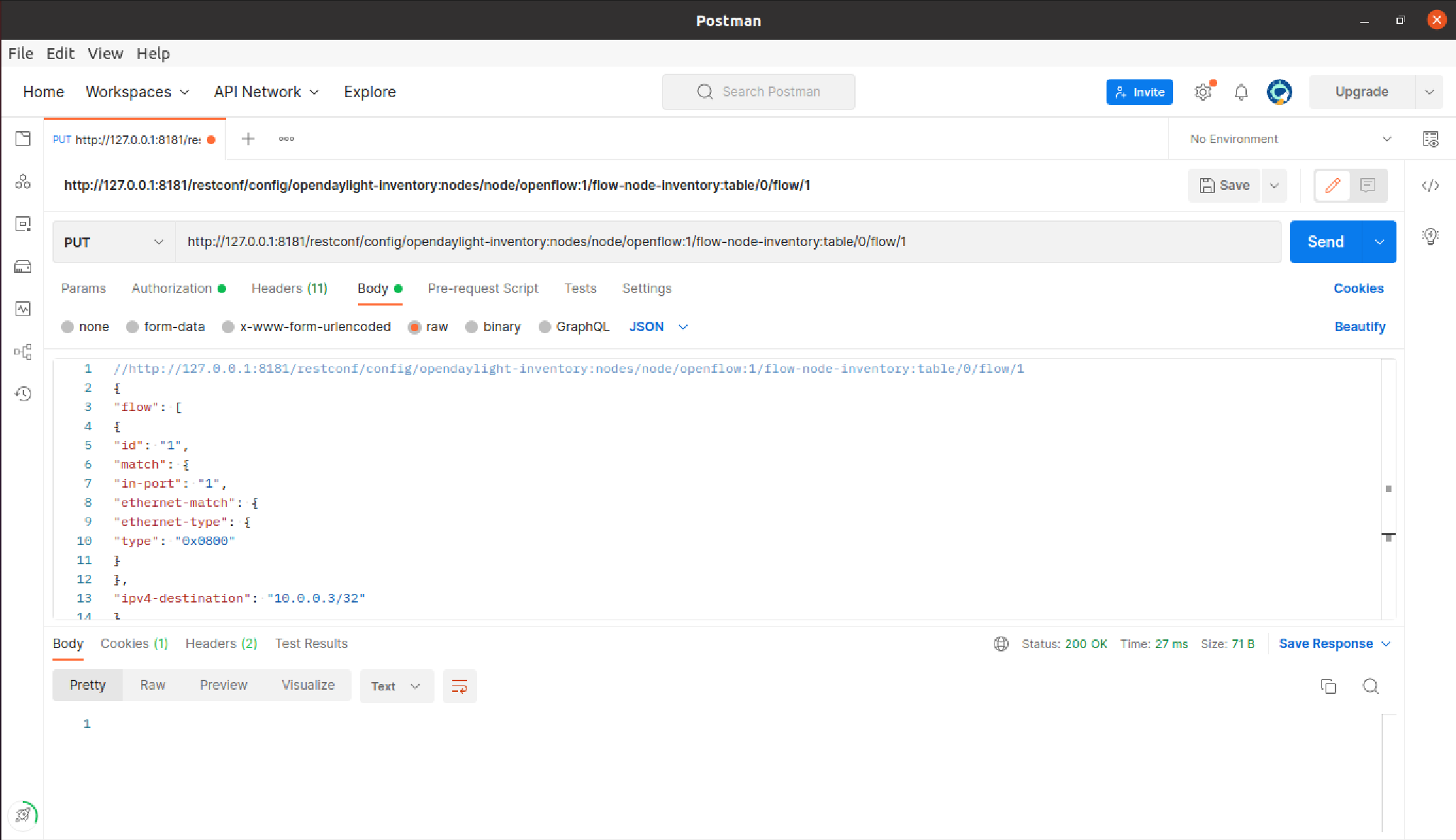Open the JSON body format dropdown
The width and height of the screenshot is (1456, 840).
[659, 327]
